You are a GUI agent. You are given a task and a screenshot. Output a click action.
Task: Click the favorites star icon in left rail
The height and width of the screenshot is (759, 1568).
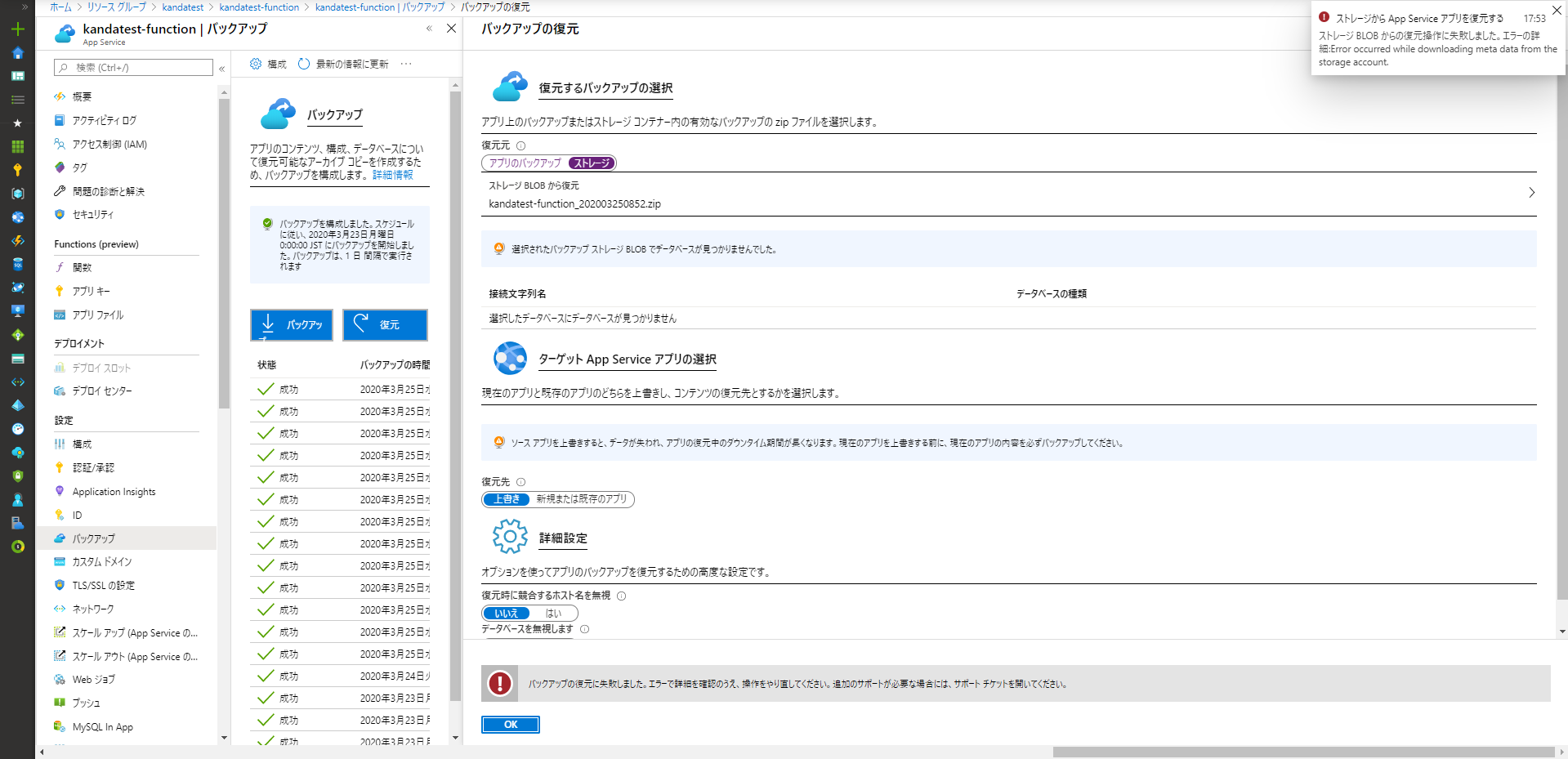(17, 123)
